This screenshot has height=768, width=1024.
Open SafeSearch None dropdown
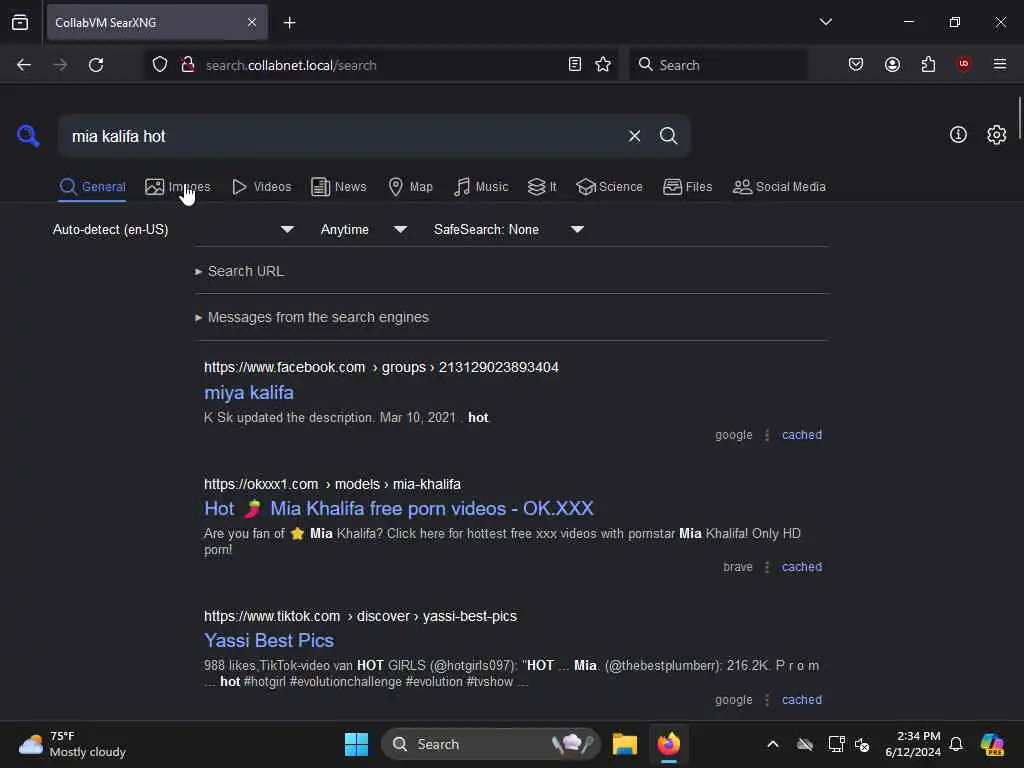pos(508,229)
